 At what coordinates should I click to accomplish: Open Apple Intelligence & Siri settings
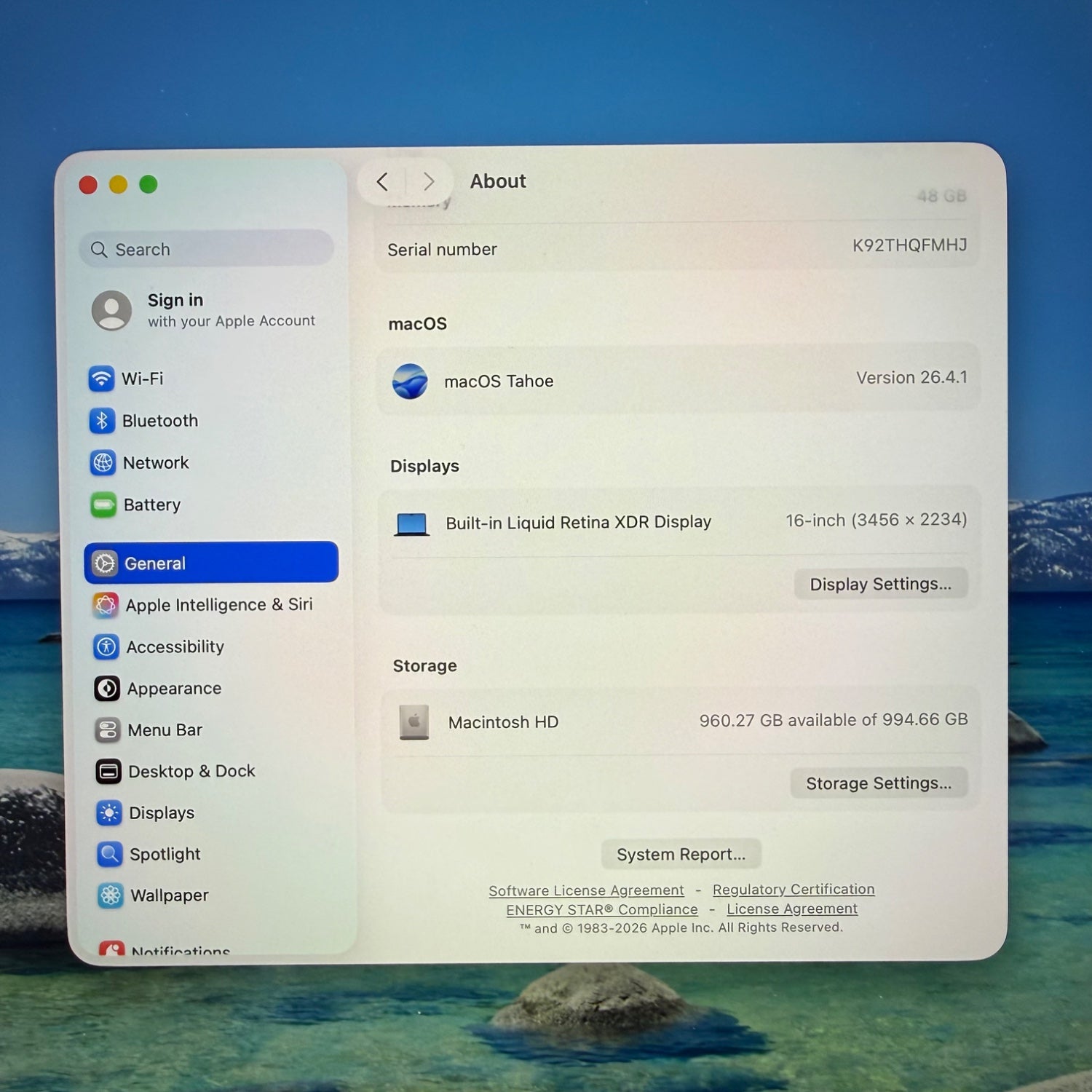coord(212,605)
